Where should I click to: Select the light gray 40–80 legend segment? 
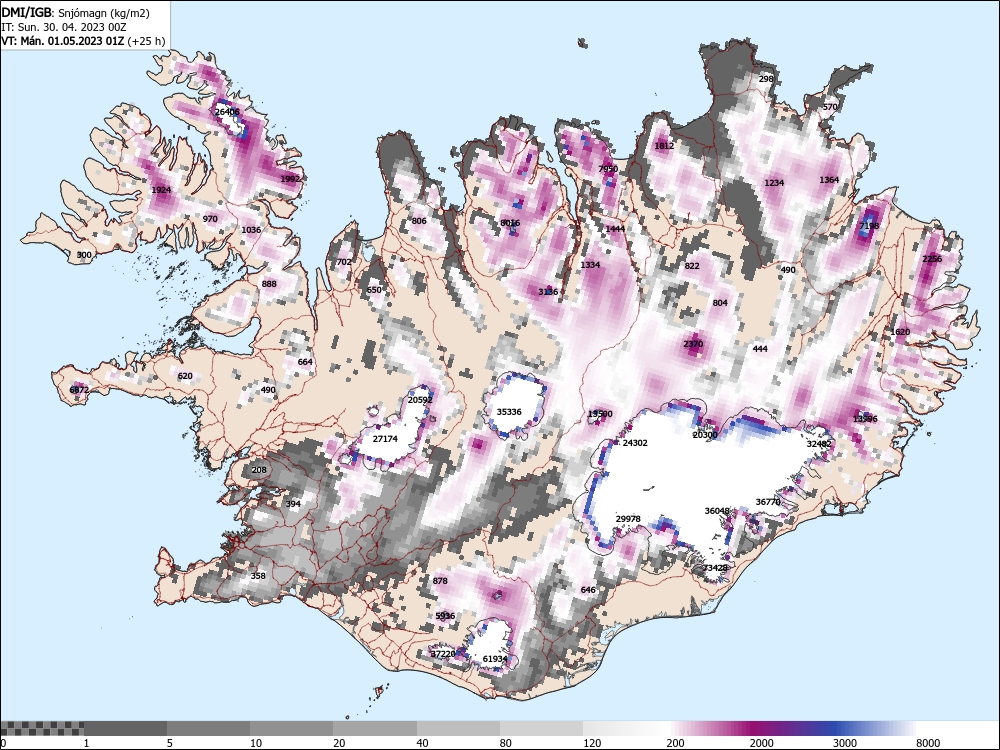(x=458, y=728)
